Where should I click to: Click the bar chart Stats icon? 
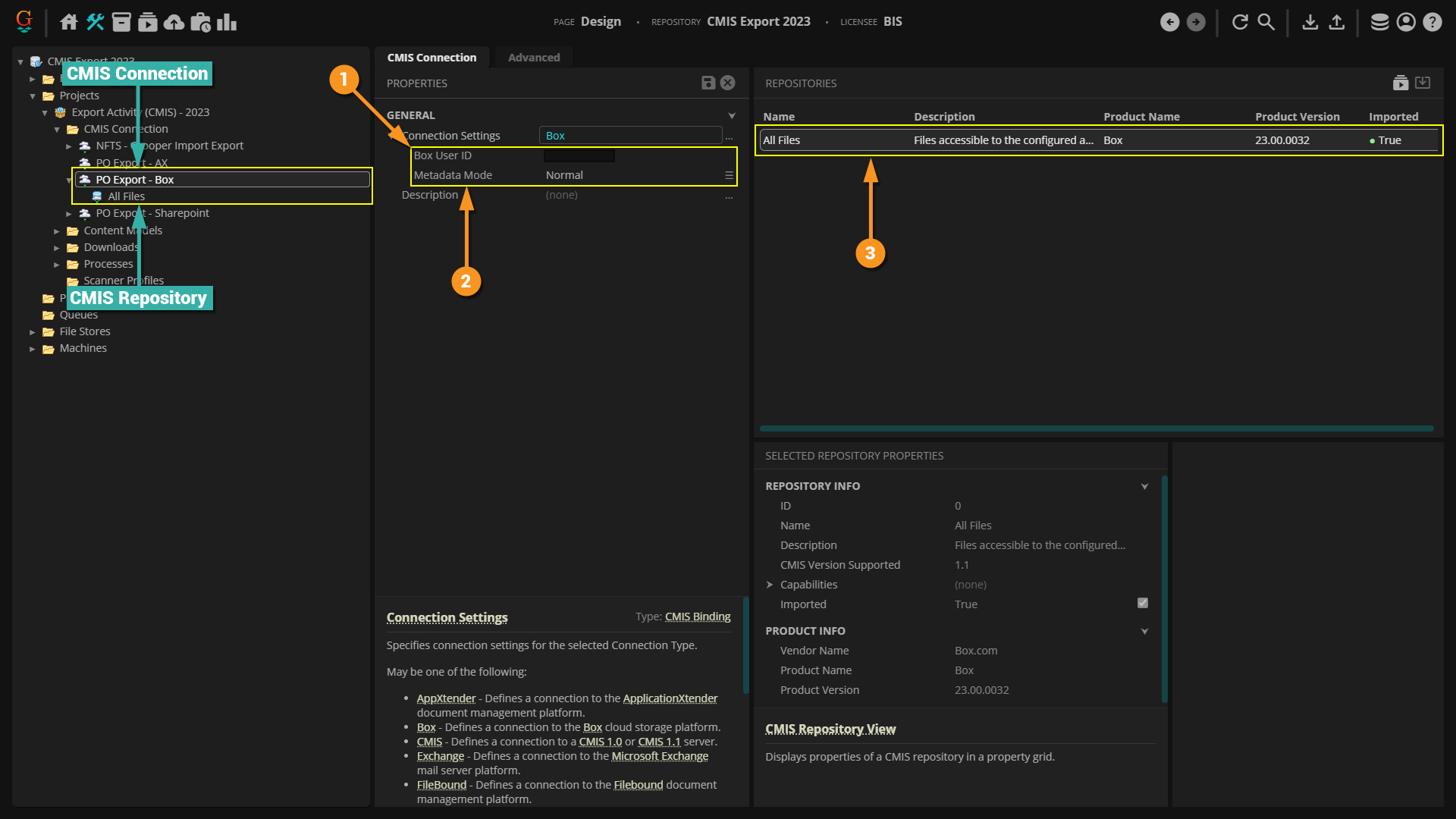227,22
